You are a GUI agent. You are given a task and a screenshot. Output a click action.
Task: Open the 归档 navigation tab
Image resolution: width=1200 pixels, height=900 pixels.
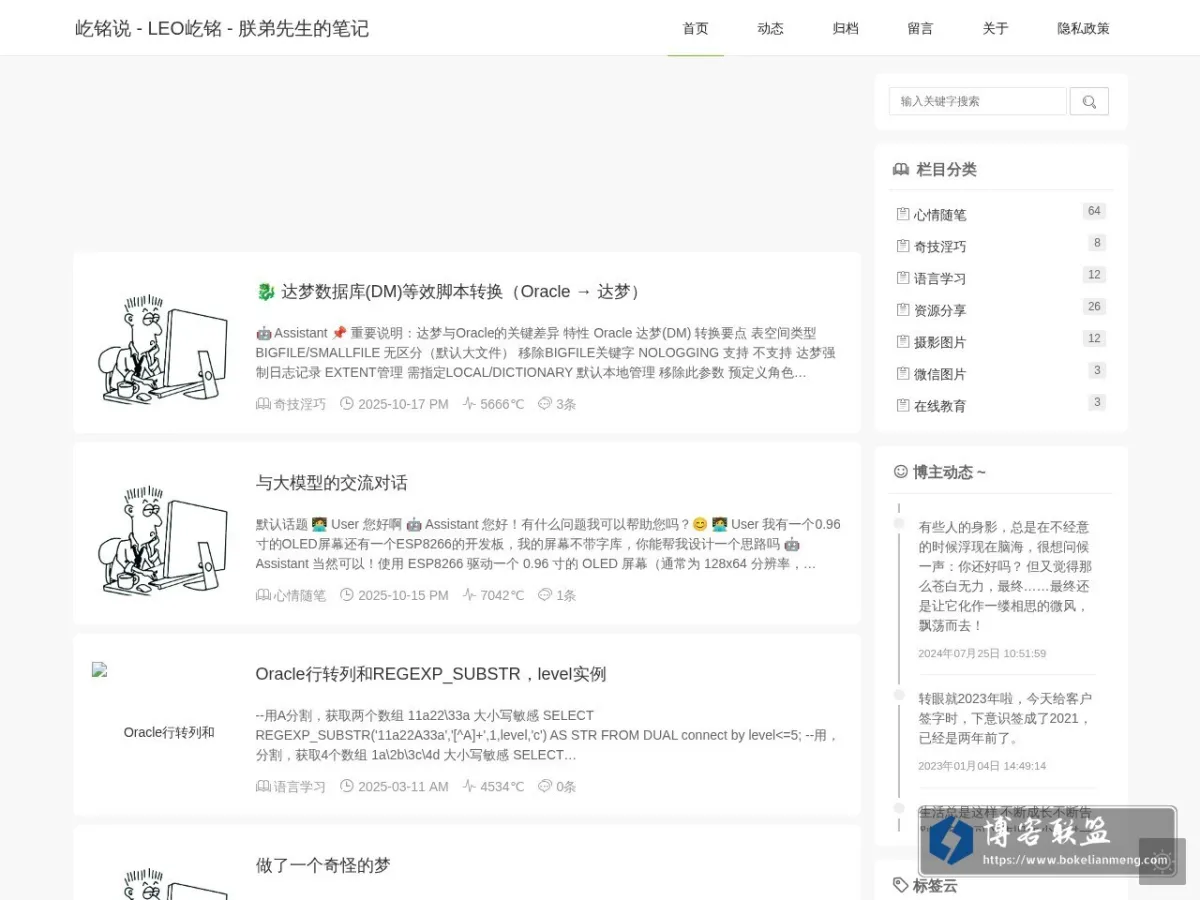(845, 28)
